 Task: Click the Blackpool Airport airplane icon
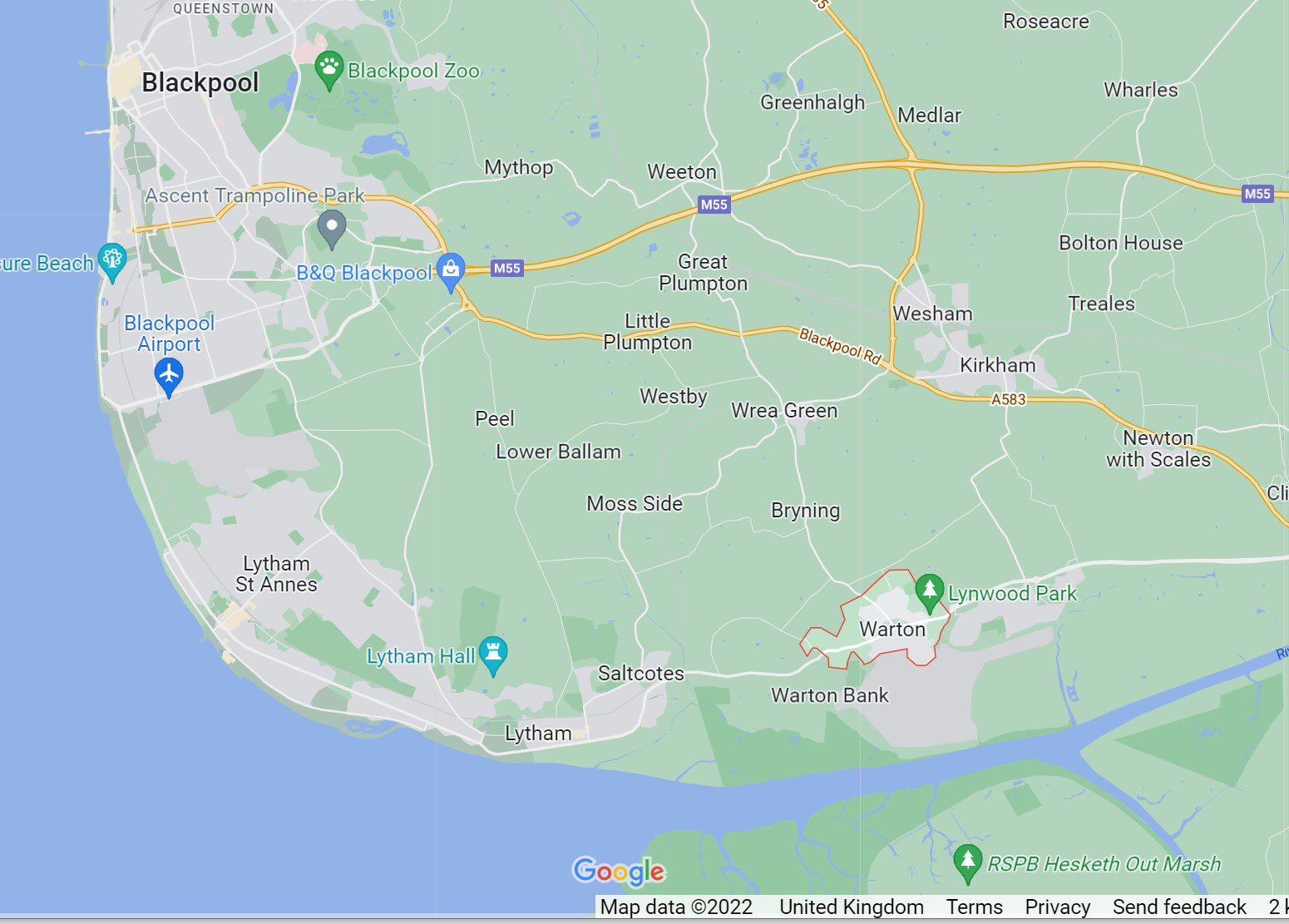pos(169,373)
